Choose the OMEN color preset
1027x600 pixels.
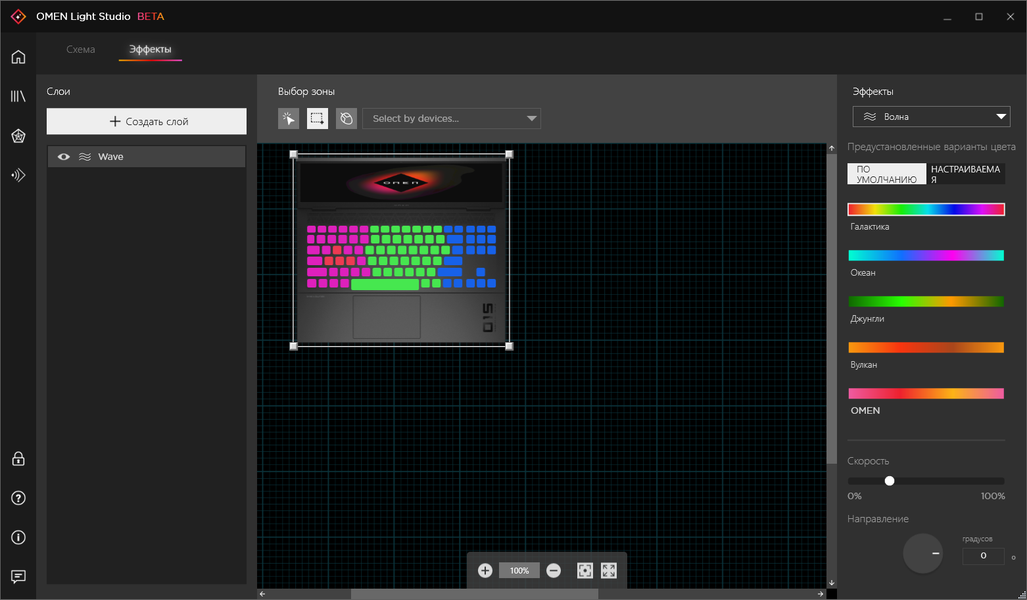[926, 393]
